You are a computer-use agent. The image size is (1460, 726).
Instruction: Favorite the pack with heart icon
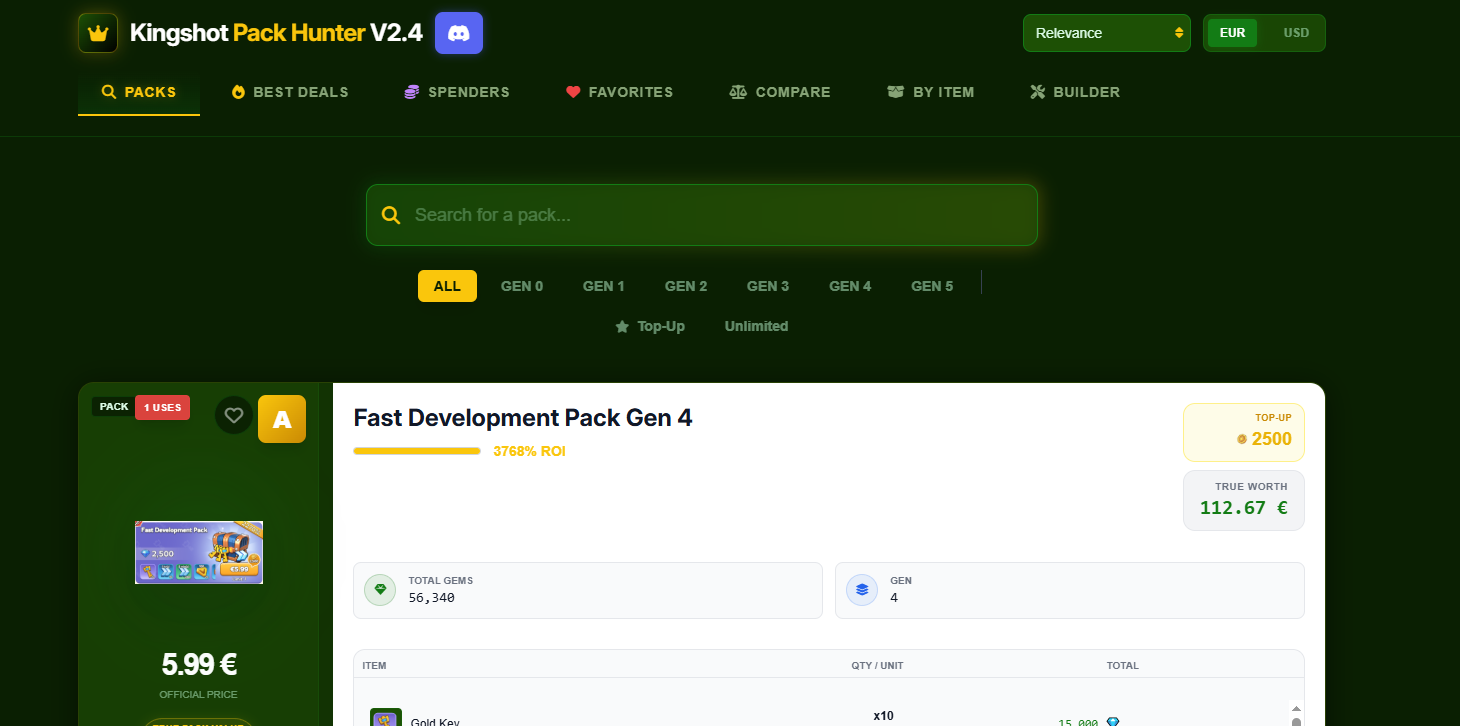(x=234, y=415)
